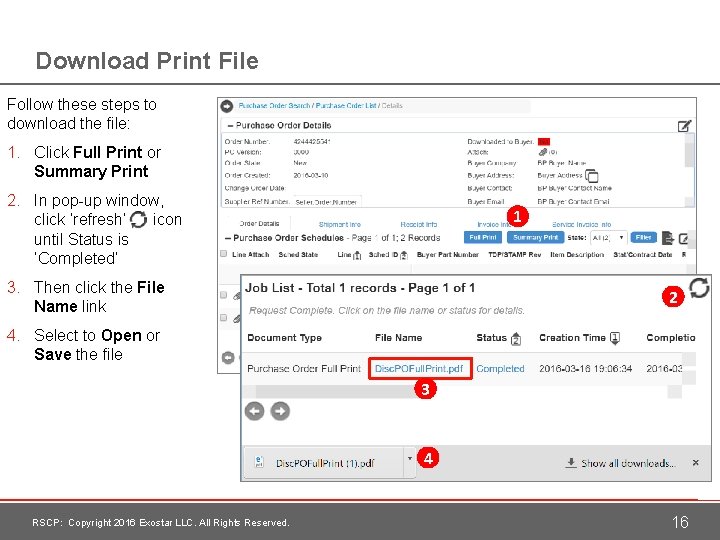Go to next Job List page arrow
Image resolution: width=720 pixels, height=540 pixels.
point(280,411)
